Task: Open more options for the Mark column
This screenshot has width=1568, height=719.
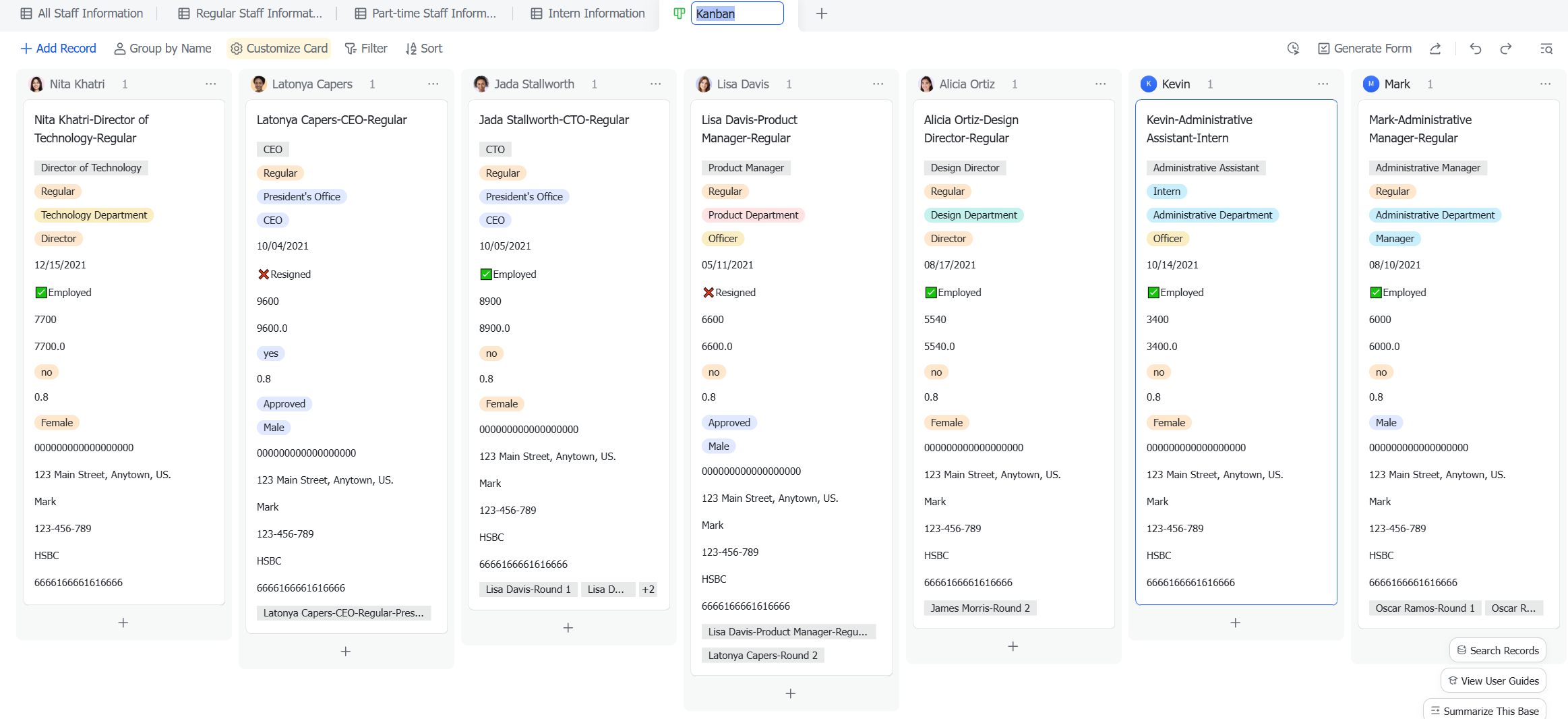Action: (1546, 84)
